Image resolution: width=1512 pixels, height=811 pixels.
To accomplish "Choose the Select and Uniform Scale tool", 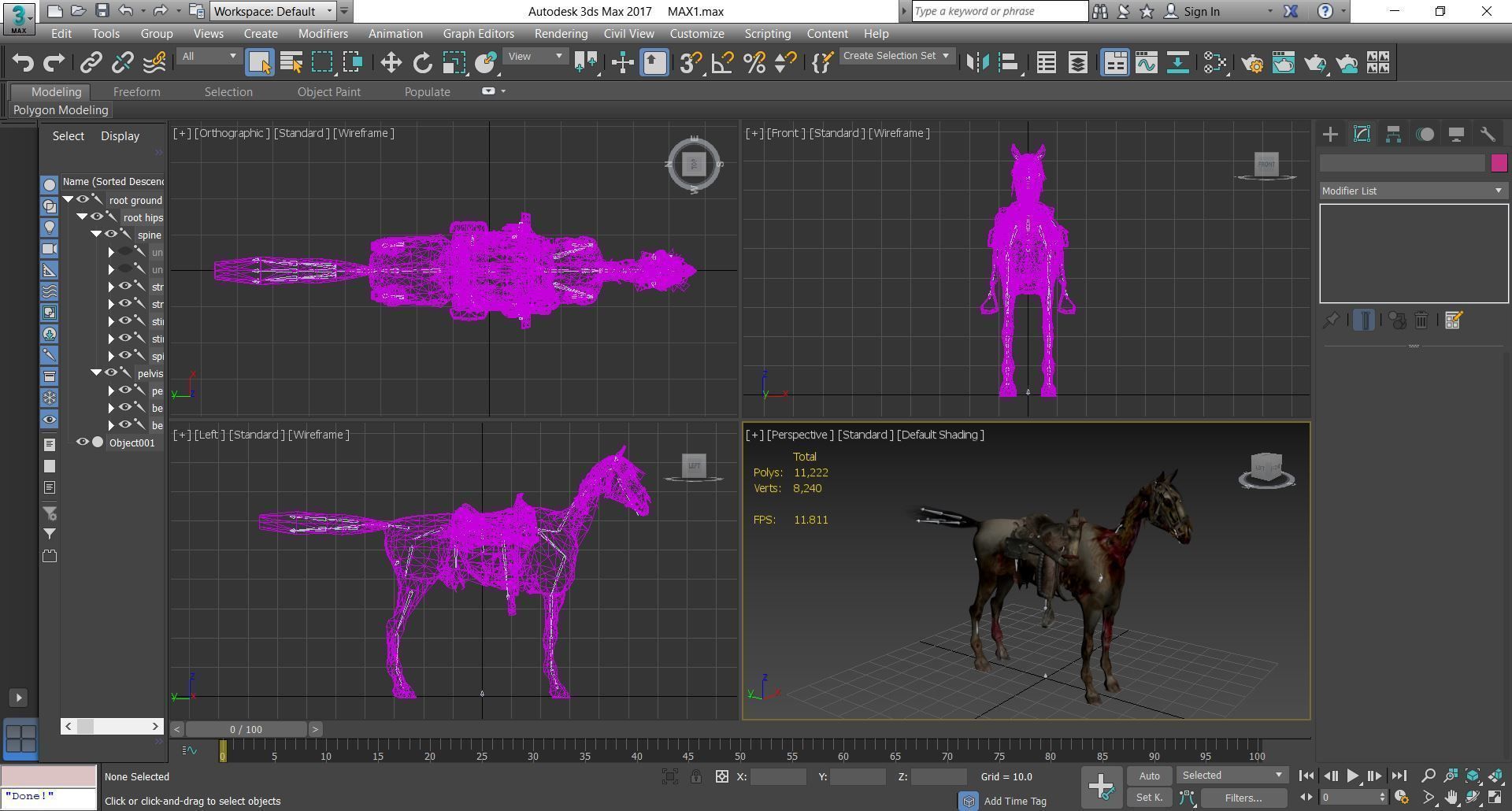I will [x=454, y=63].
